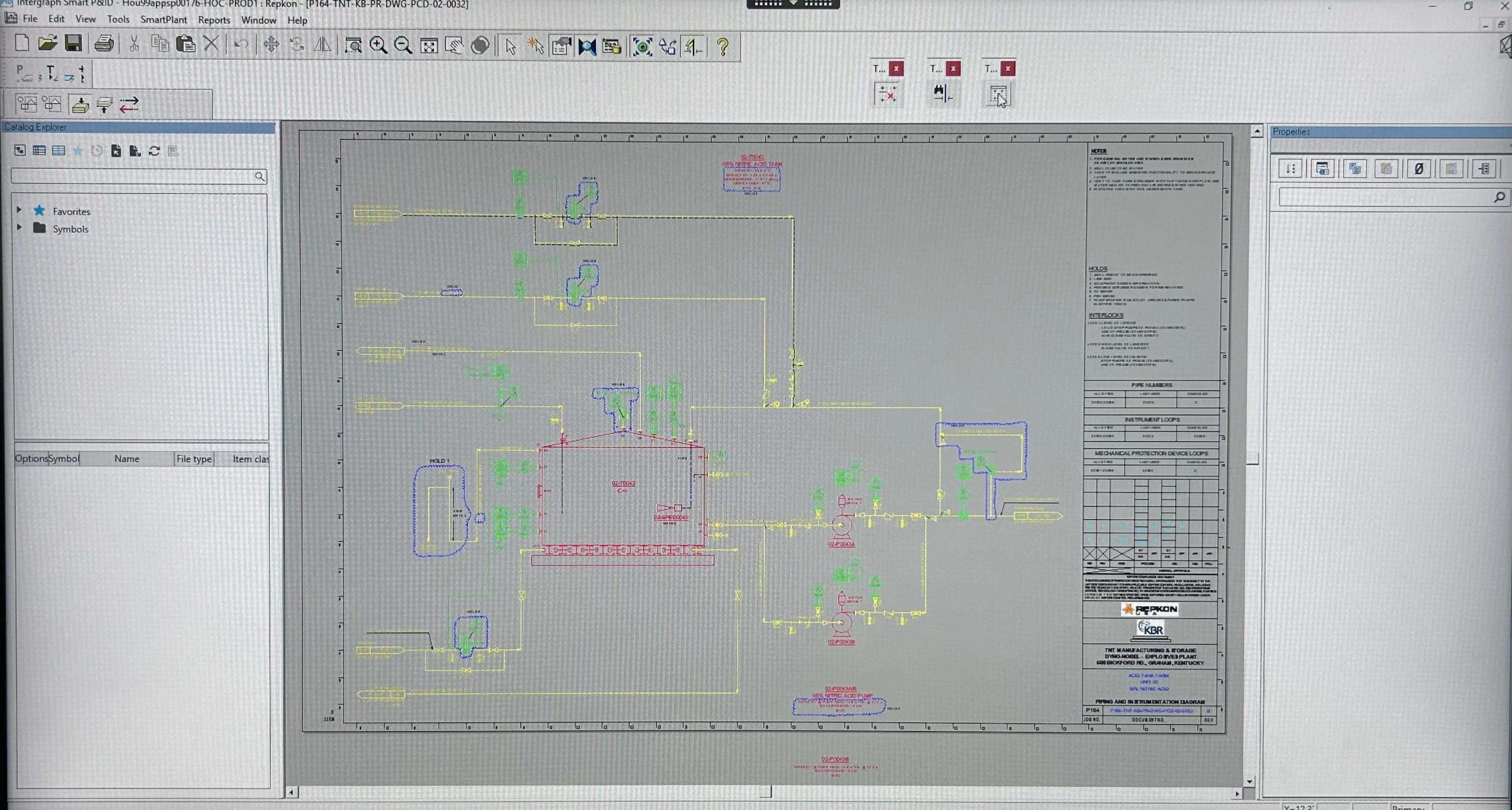Screen dimensions: 1512x810
Task: Click the Name column header
Action: 126,459
